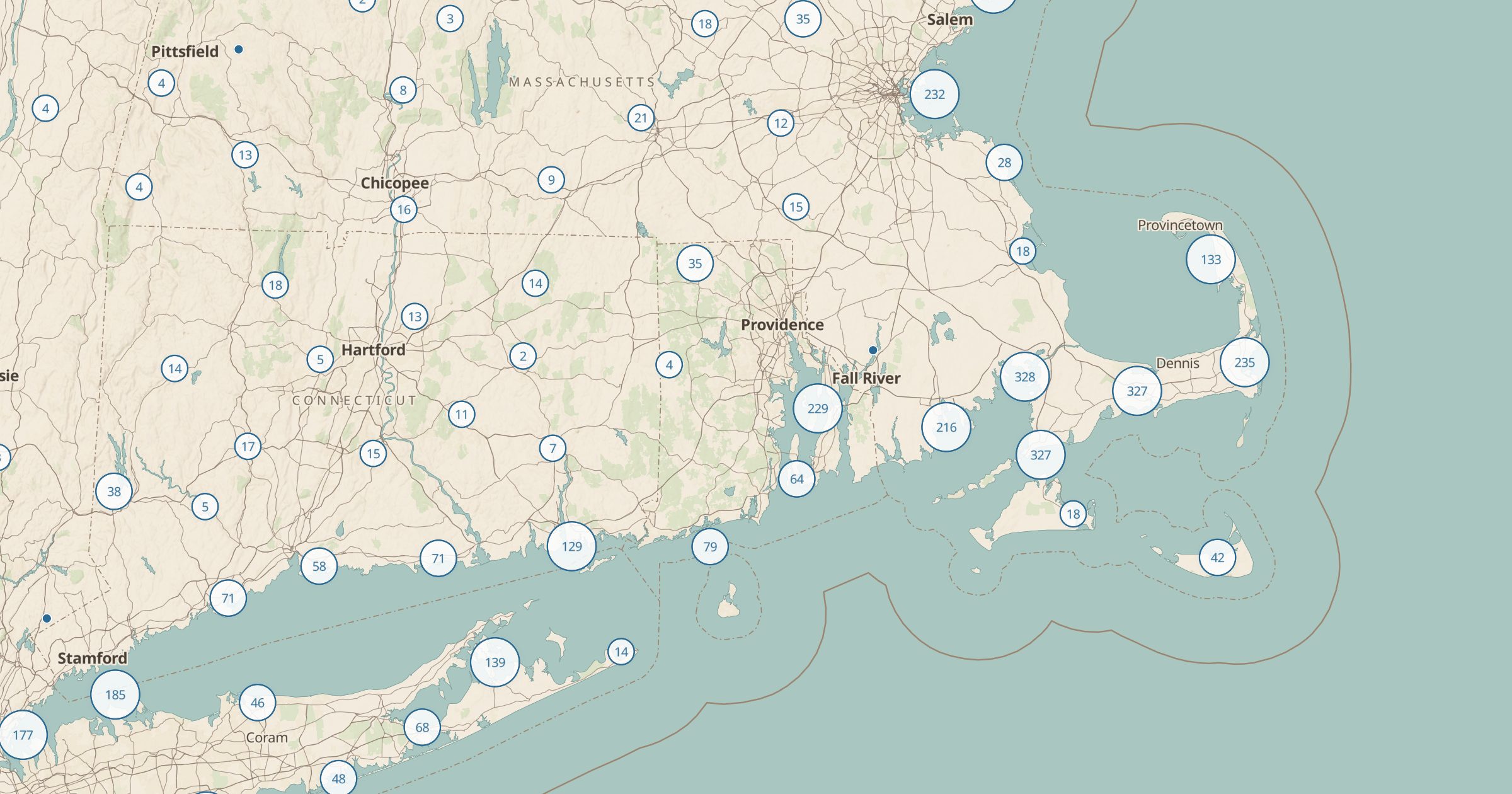
Task: Open the 21 cluster marker
Action: (641, 118)
